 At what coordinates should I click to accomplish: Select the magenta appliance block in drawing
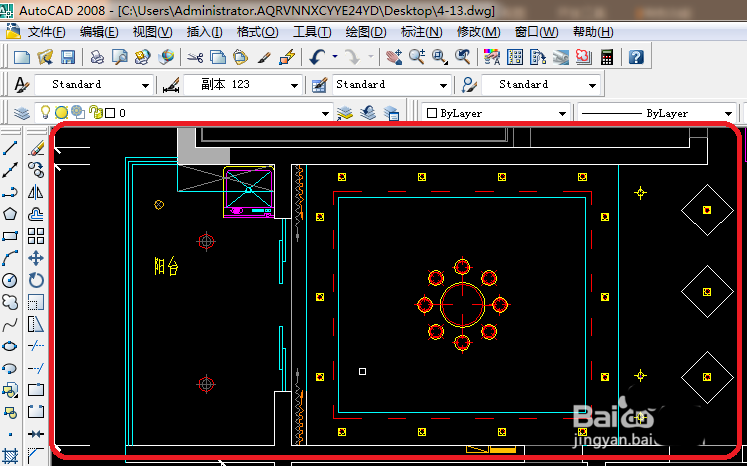tap(249, 192)
